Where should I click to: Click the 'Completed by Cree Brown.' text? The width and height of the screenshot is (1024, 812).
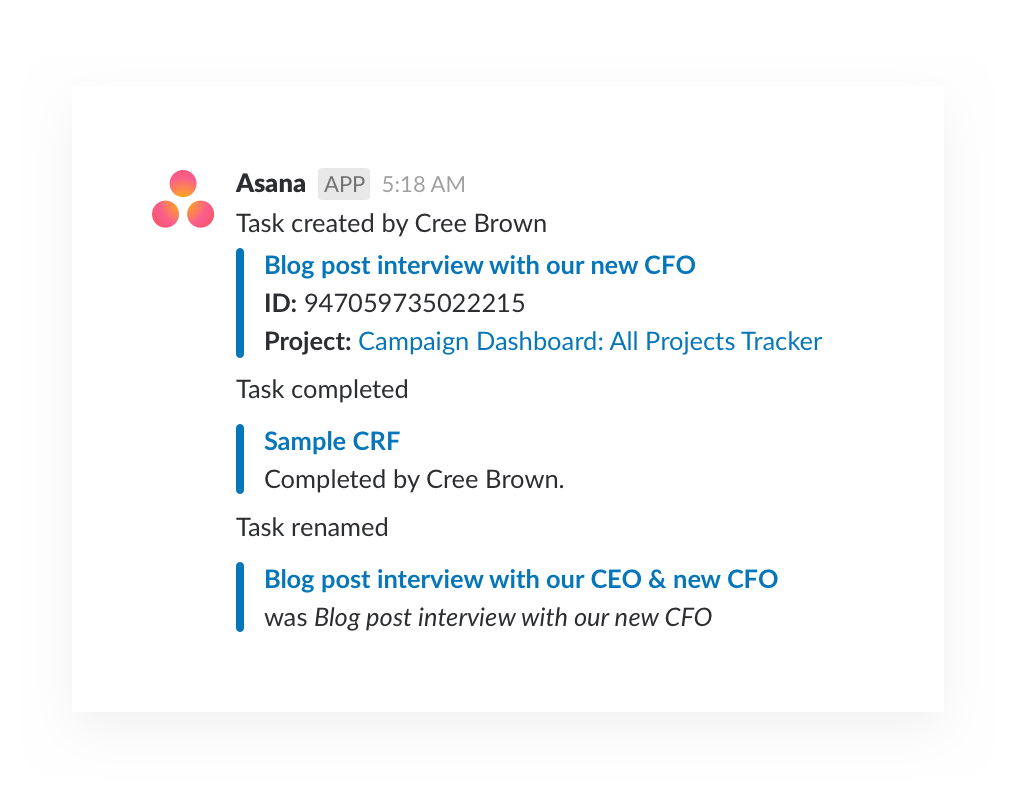(x=414, y=479)
